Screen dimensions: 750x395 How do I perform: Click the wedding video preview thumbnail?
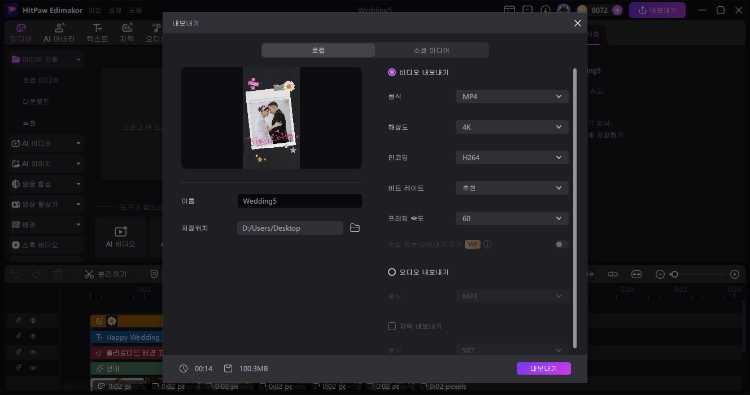[x=271, y=118]
